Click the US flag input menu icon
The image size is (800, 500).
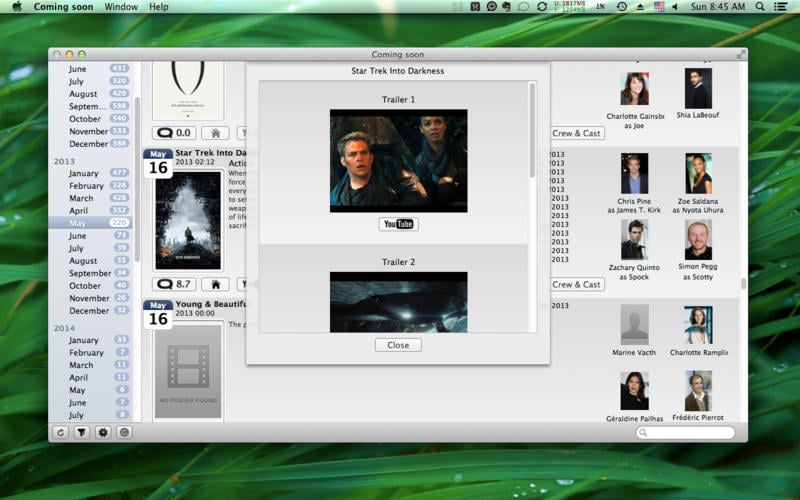click(659, 7)
